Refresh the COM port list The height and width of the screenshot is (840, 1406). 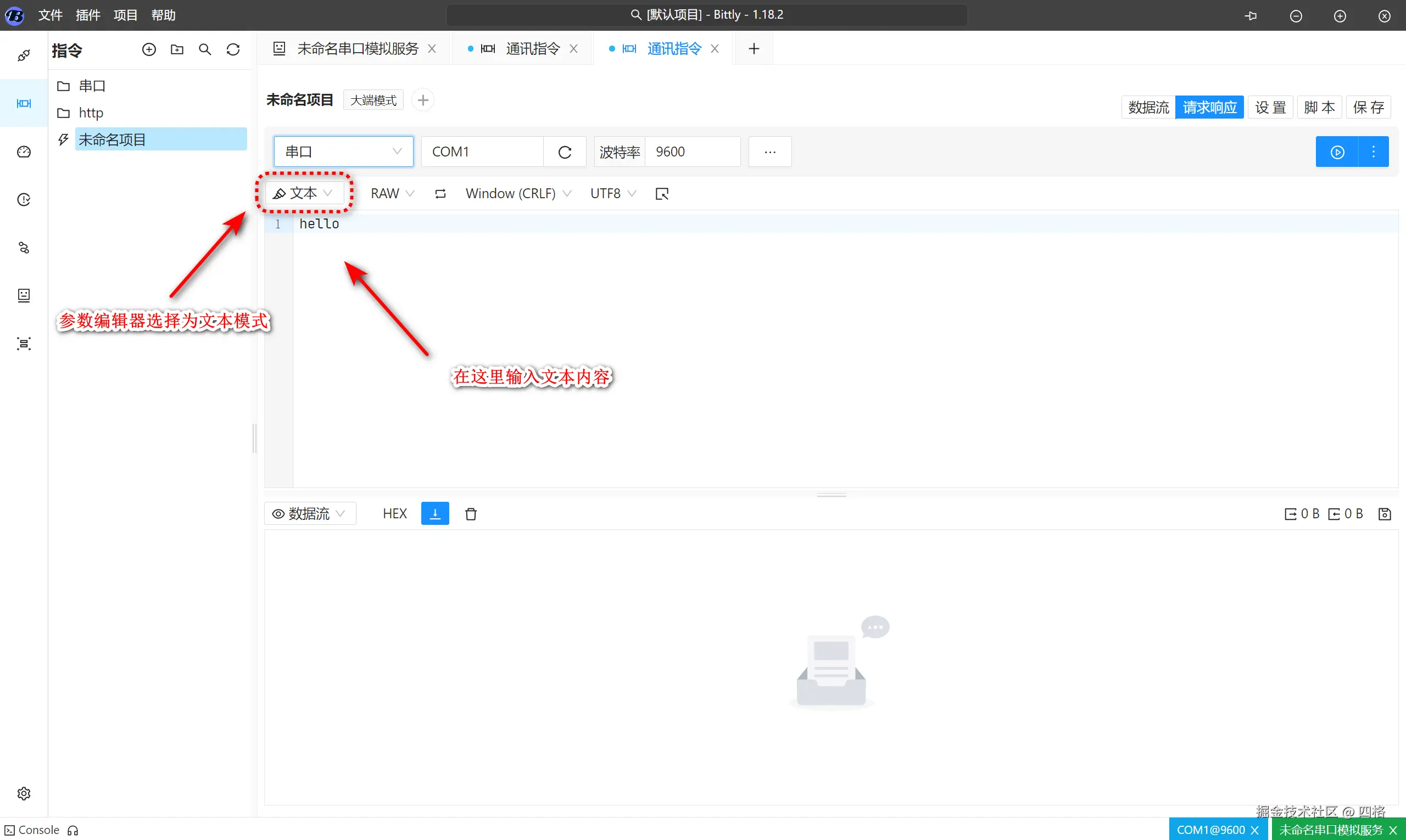pos(565,152)
